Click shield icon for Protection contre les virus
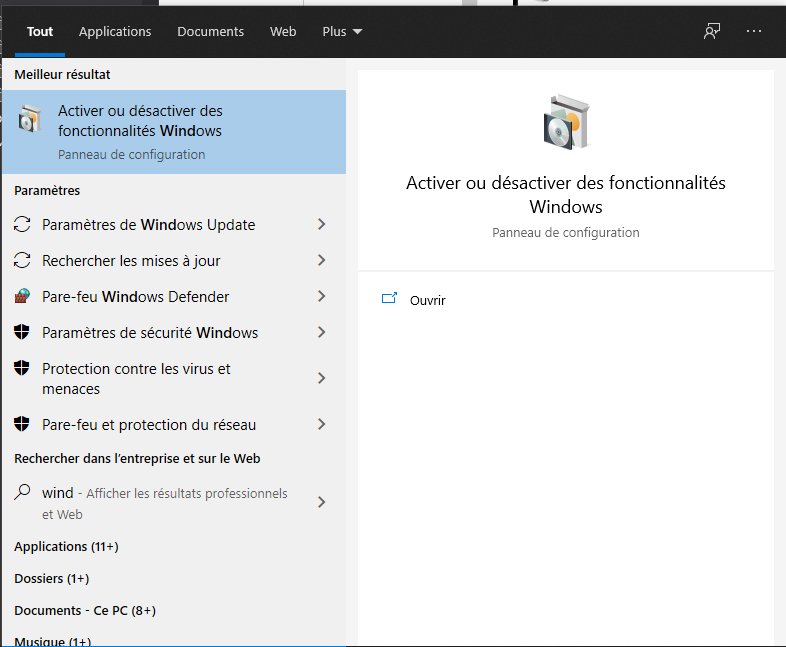This screenshot has height=647, width=786. 22,368
